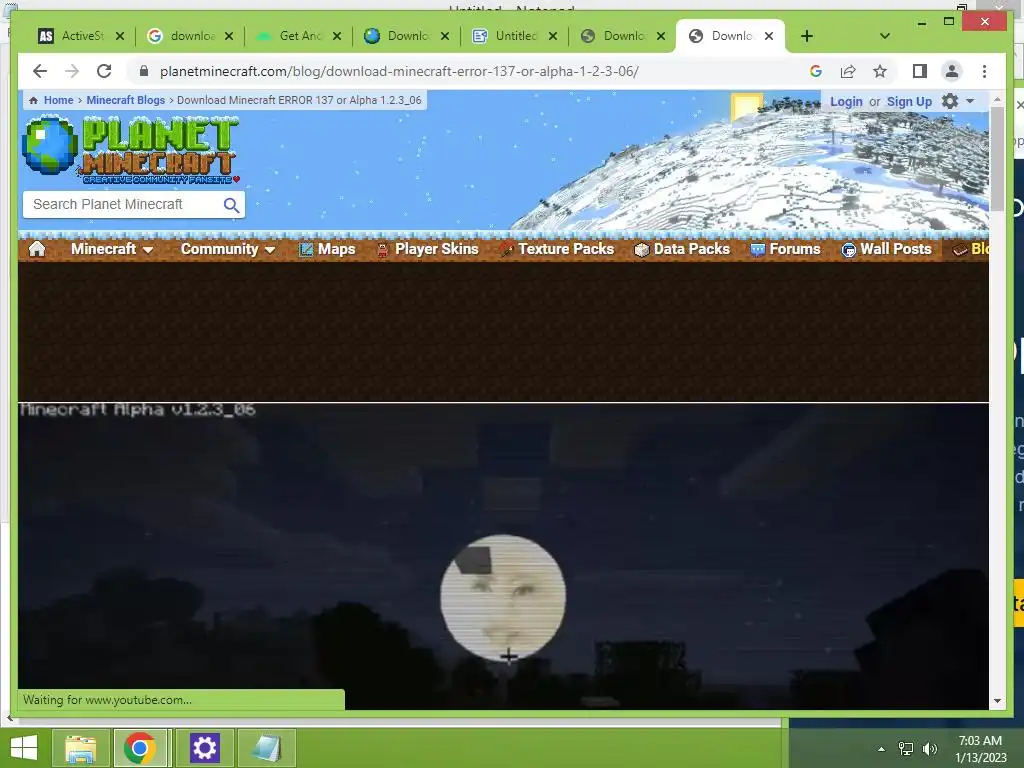Show hidden system tray icons
This screenshot has height=768, width=1024.
click(882, 749)
